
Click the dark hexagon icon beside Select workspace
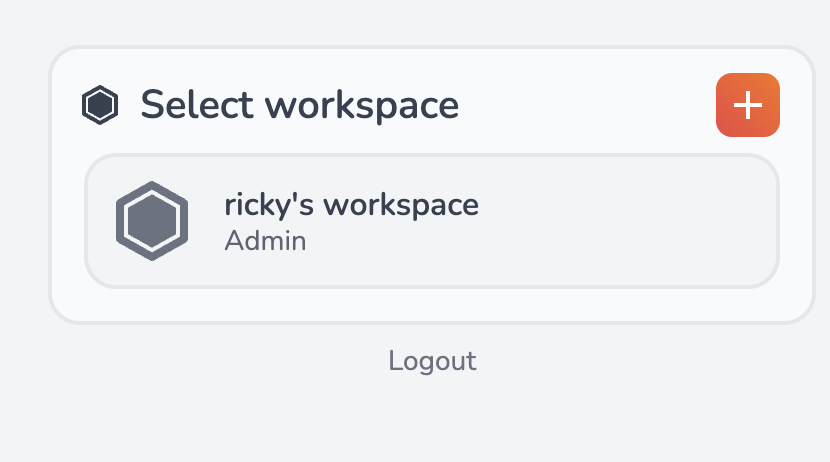[100, 105]
